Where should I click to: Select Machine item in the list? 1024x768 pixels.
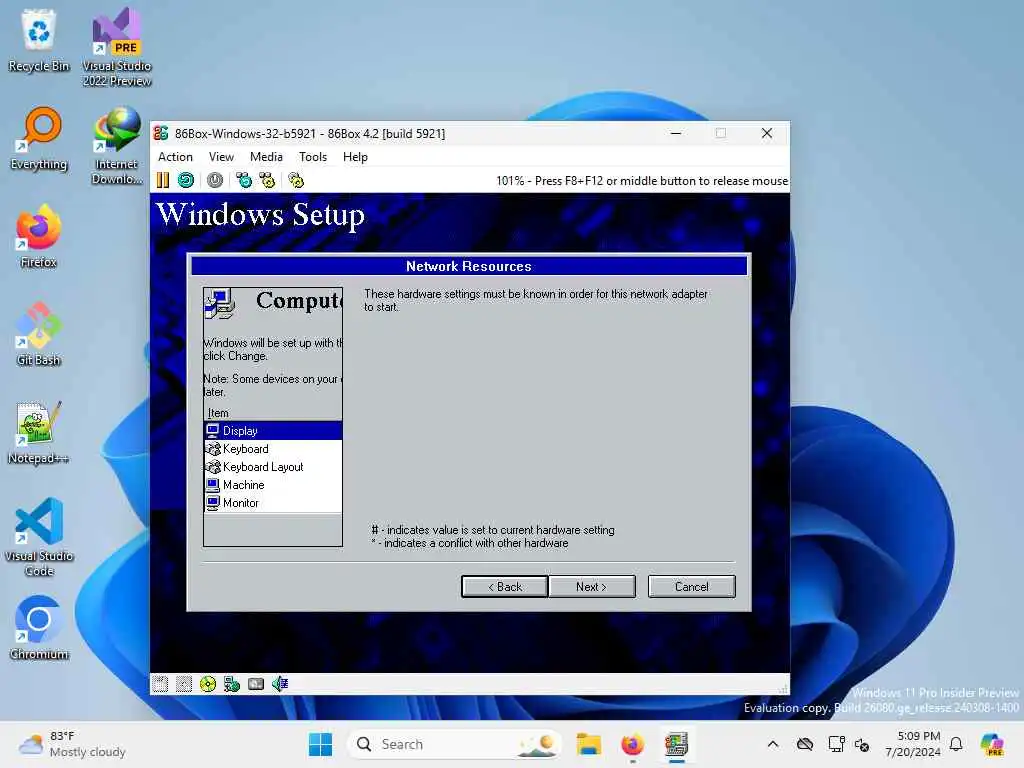[x=273, y=485]
